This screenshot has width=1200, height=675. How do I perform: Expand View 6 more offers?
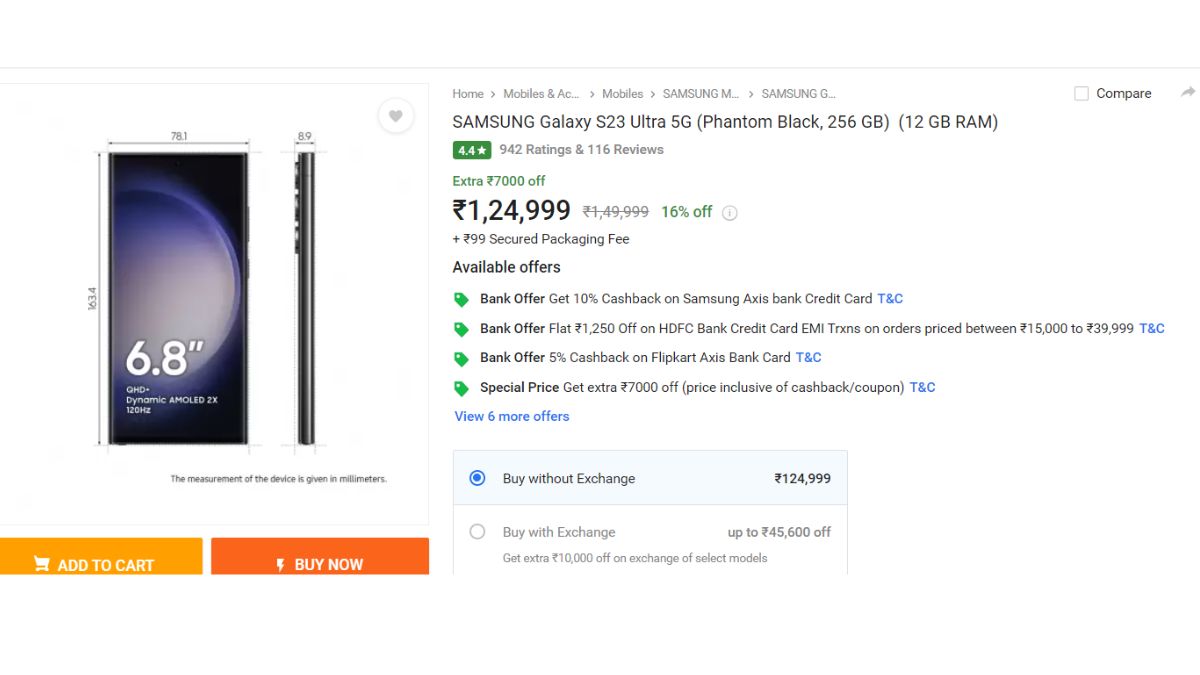(x=512, y=416)
